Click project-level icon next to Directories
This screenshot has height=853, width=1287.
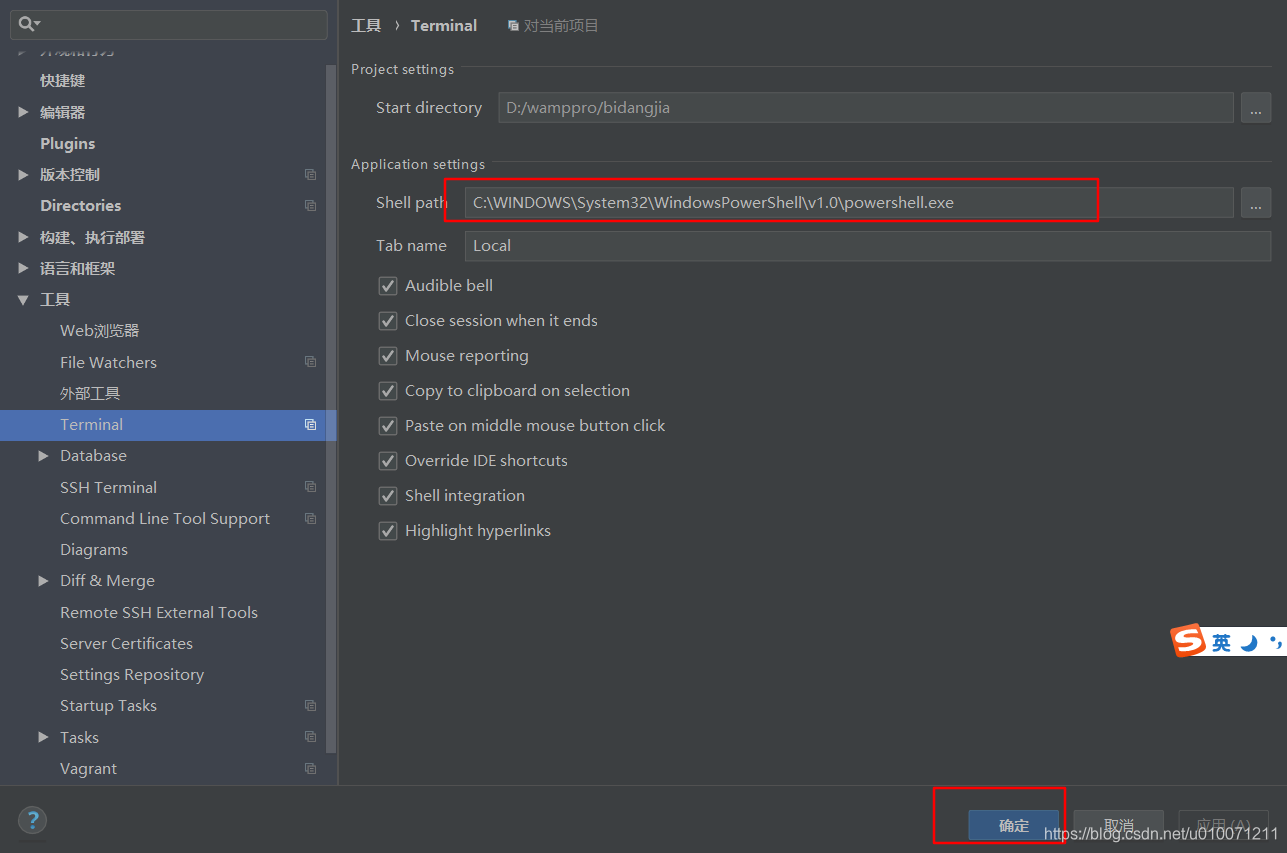311,205
